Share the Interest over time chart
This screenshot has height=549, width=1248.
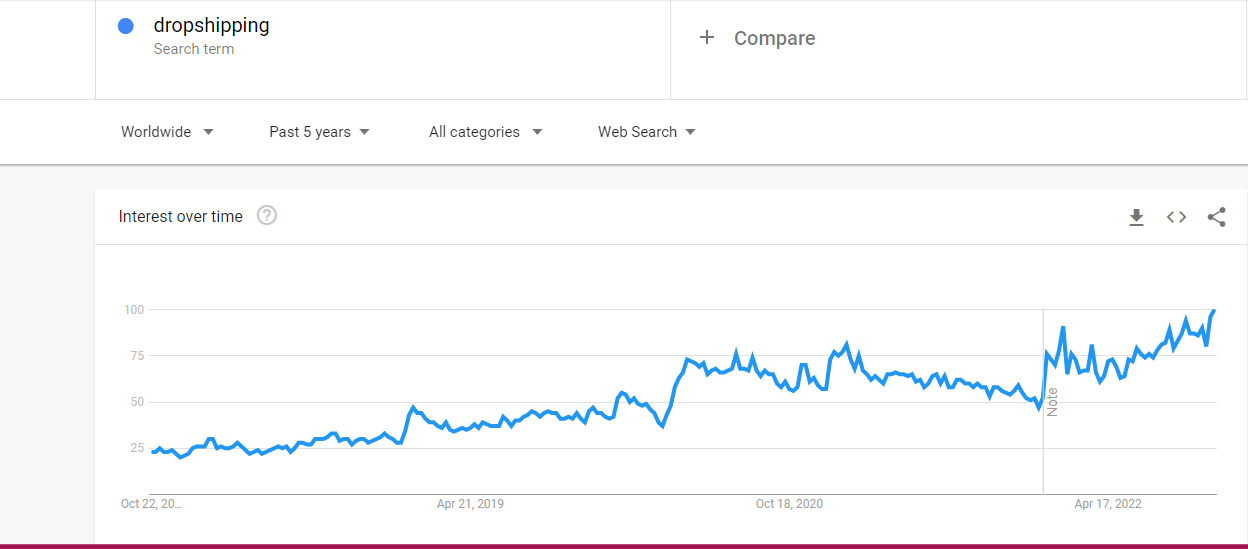click(1216, 217)
